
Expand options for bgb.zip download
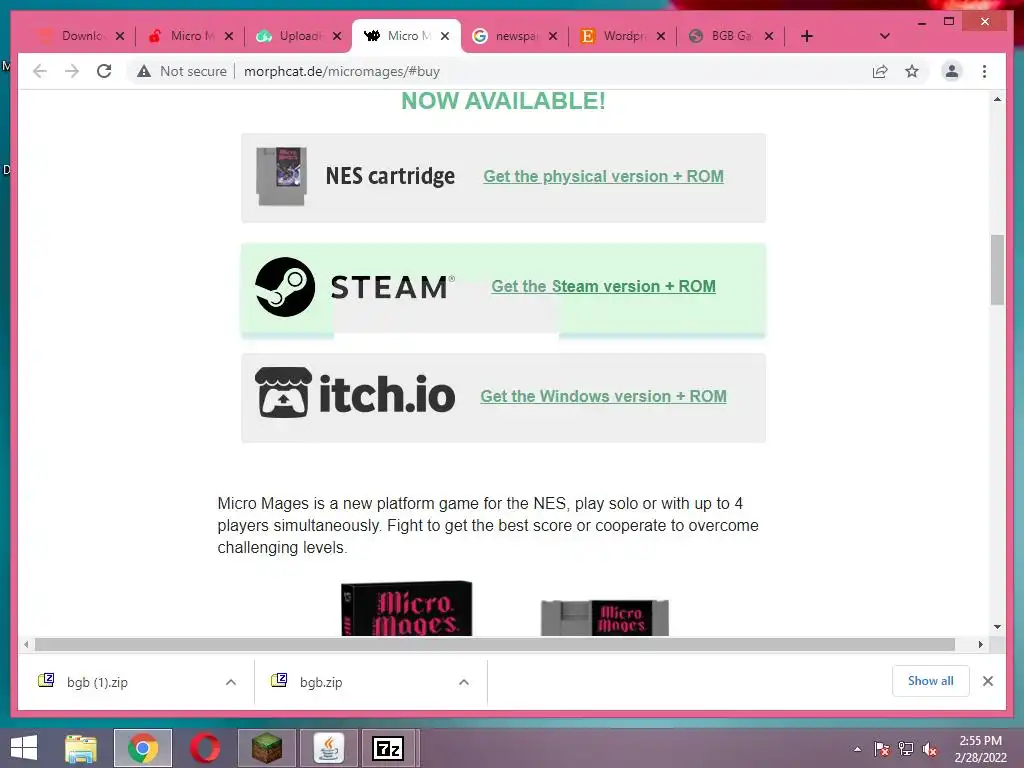pyautogui.click(x=464, y=682)
